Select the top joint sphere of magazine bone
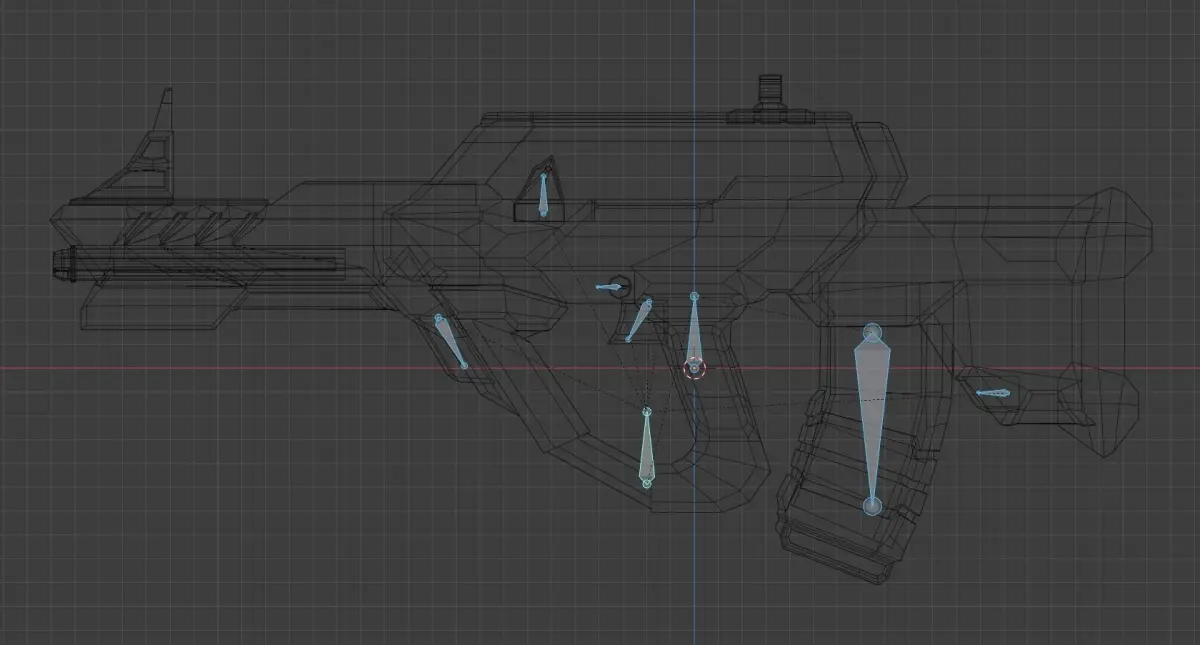Image resolution: width=1200 pixels, height=645 pixels. point(872,332)
